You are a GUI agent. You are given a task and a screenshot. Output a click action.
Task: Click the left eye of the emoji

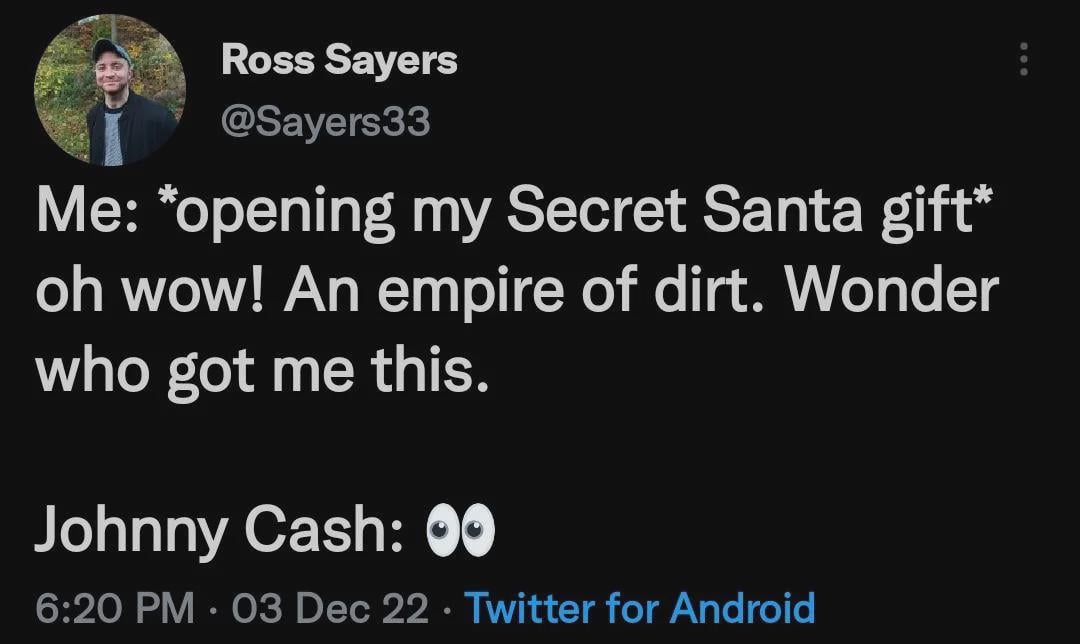pyautogui.click(x=443, y=530)
